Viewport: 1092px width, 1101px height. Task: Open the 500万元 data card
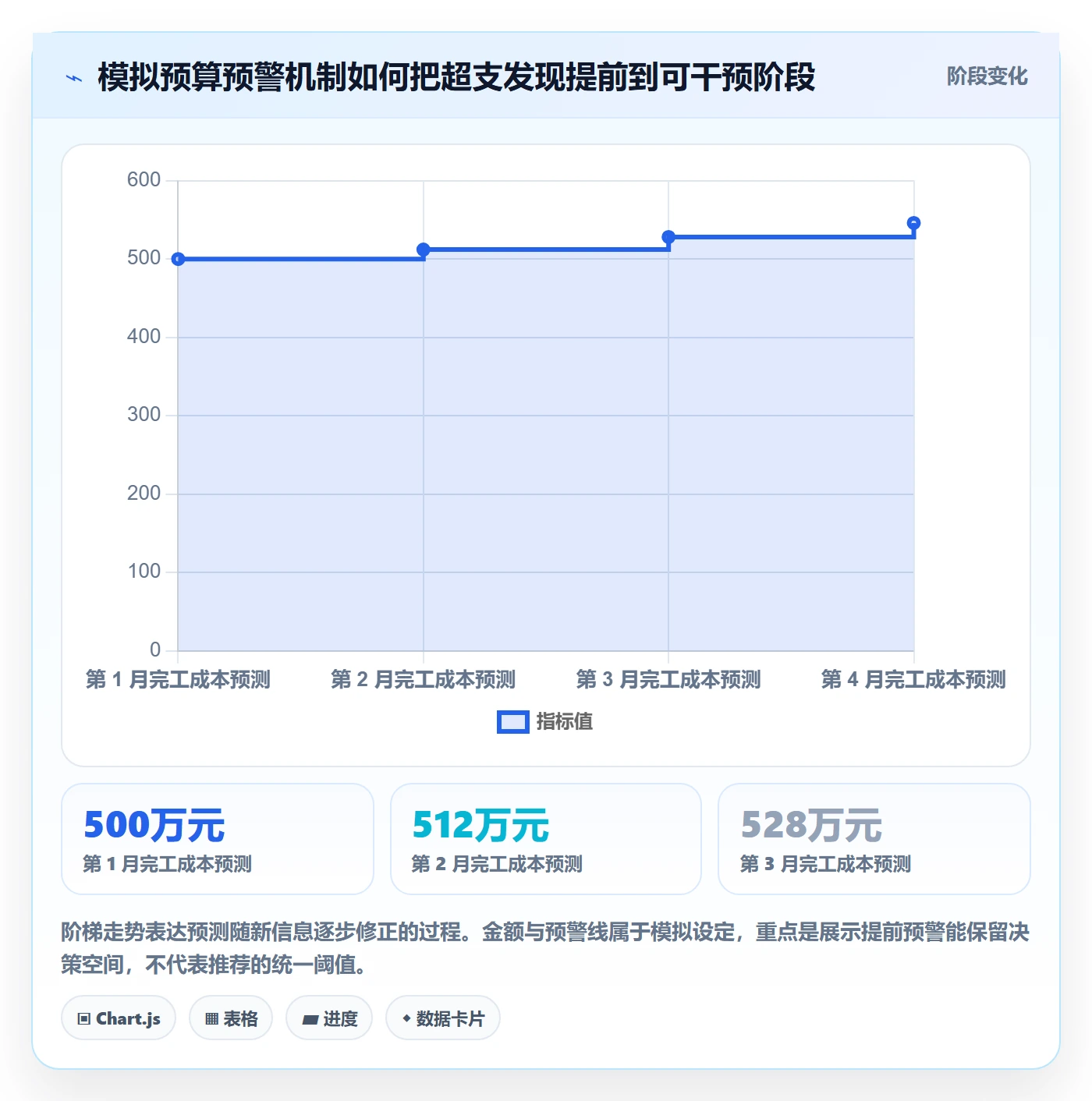218,839
